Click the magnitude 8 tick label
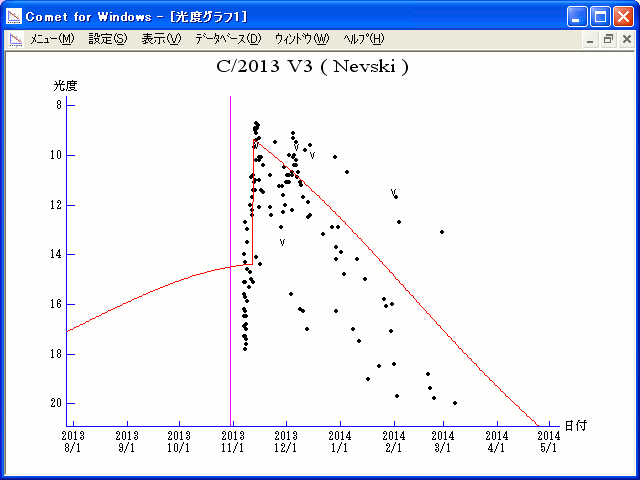Image resolution: width=640 pixels, height=480 pixels. click(x=59, y=105)
